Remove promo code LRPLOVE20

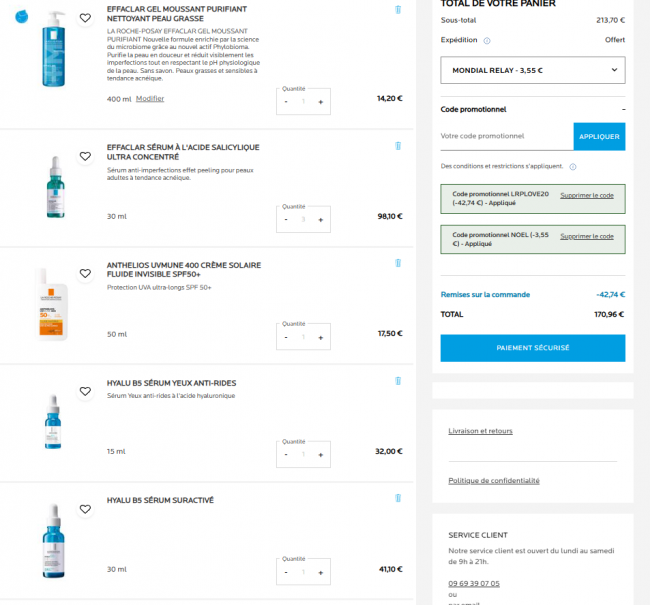(586, 195)
